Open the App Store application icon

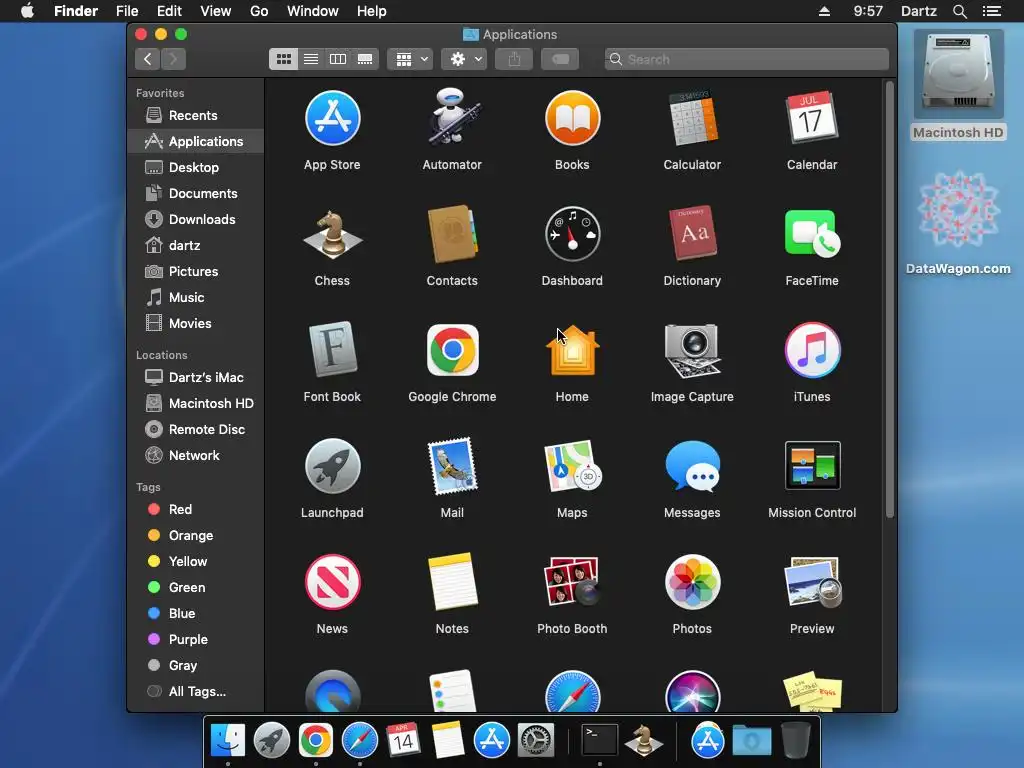[332, 119]
